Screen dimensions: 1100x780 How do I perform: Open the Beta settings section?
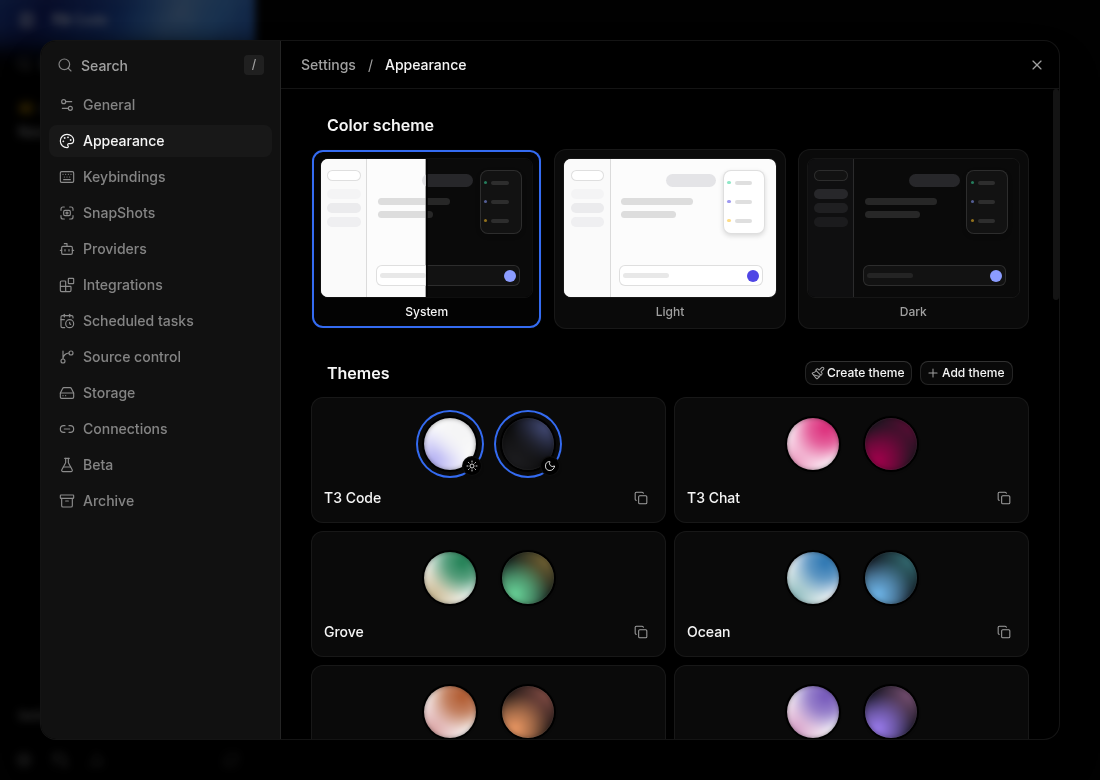(161, 465)
